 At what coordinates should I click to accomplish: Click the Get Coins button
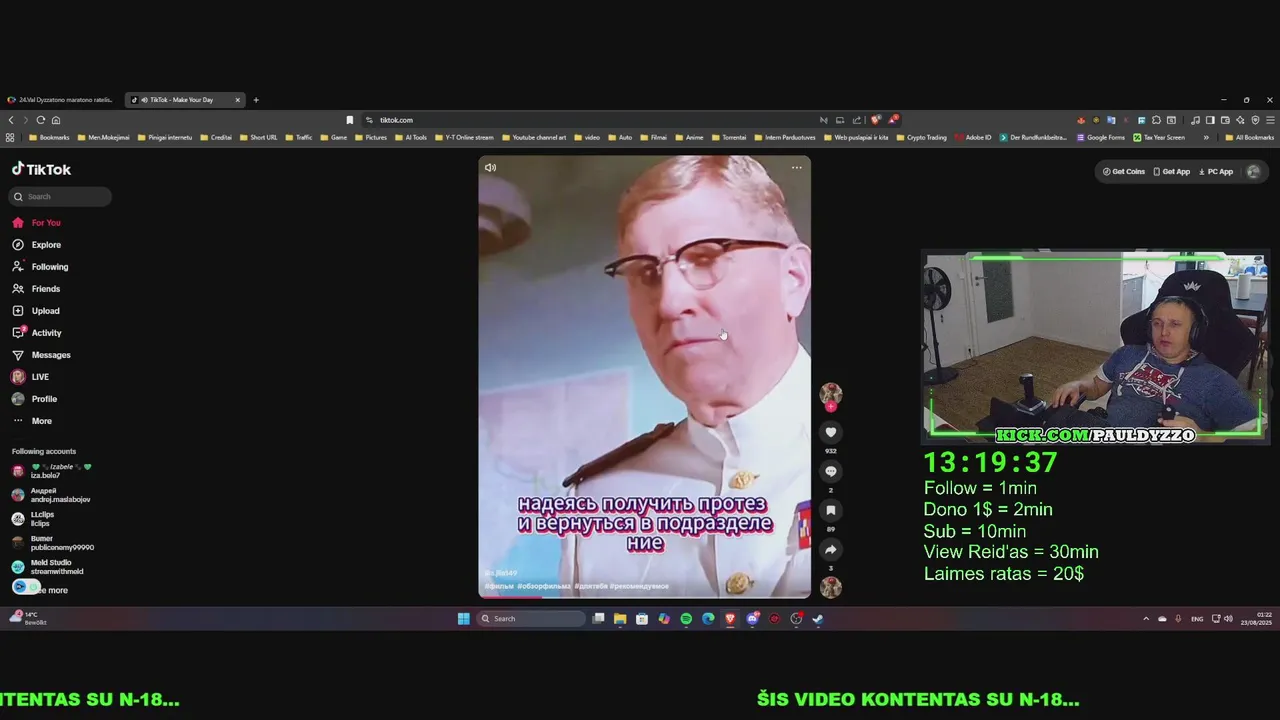[1123, 172]
